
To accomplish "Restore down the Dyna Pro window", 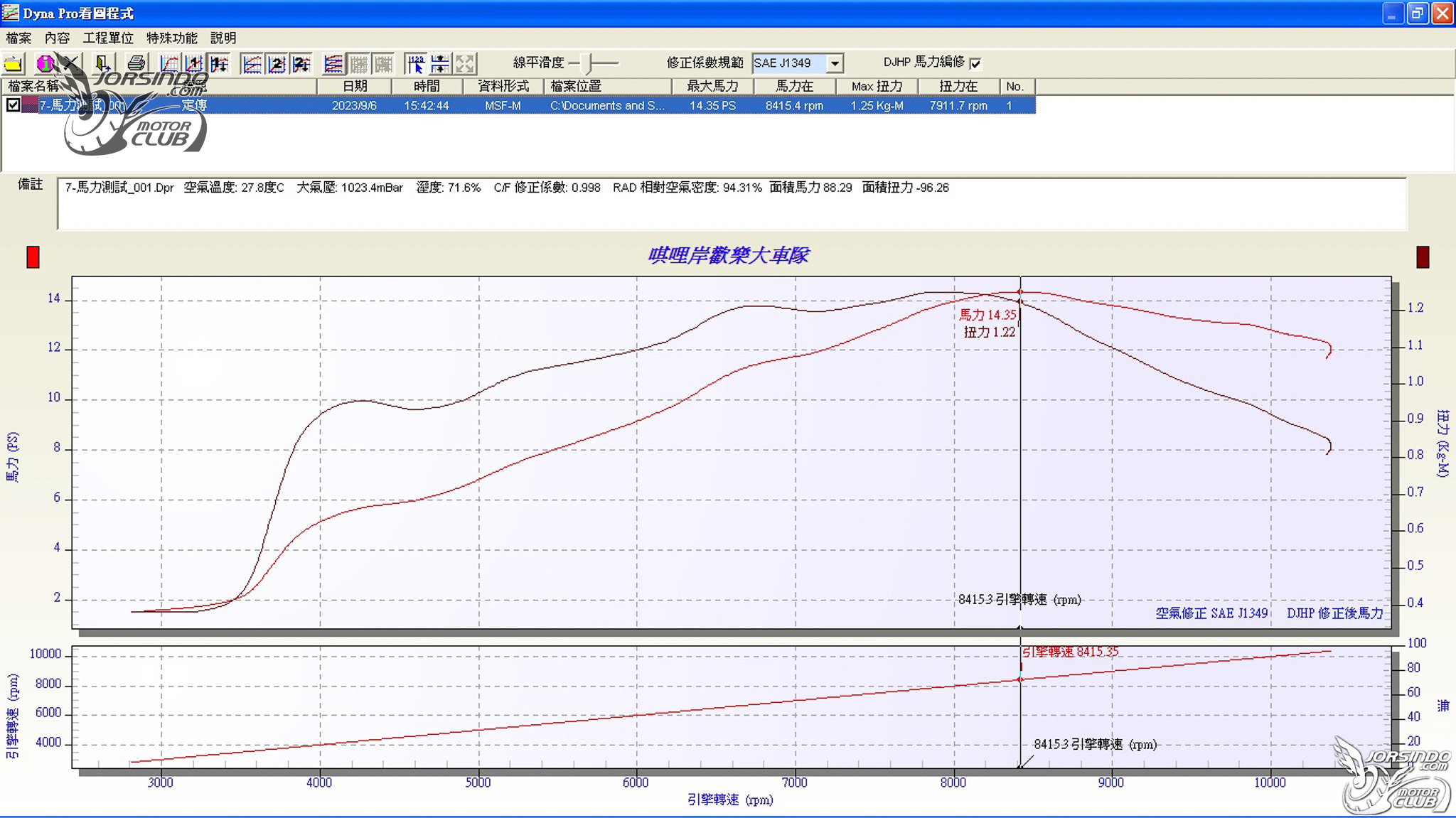I will (x=1417, y=13).
